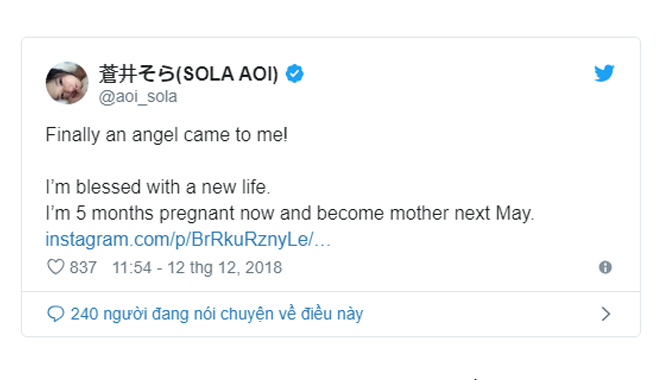The image size is (660, 380).
Task: Click the speech bubble reply icon
Action: pyautogui.click(x=56, y=314)
